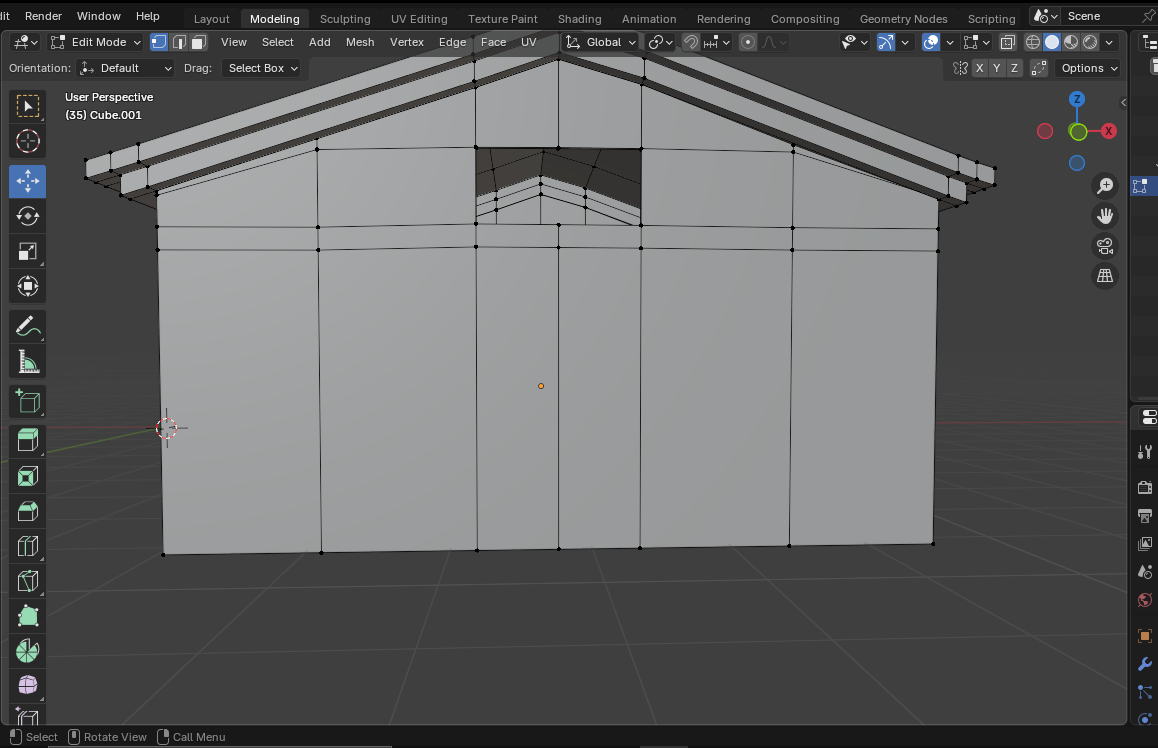Switch to the Sculpting workspace tab
The image size is (1158, 748).
tap(345, 18)
